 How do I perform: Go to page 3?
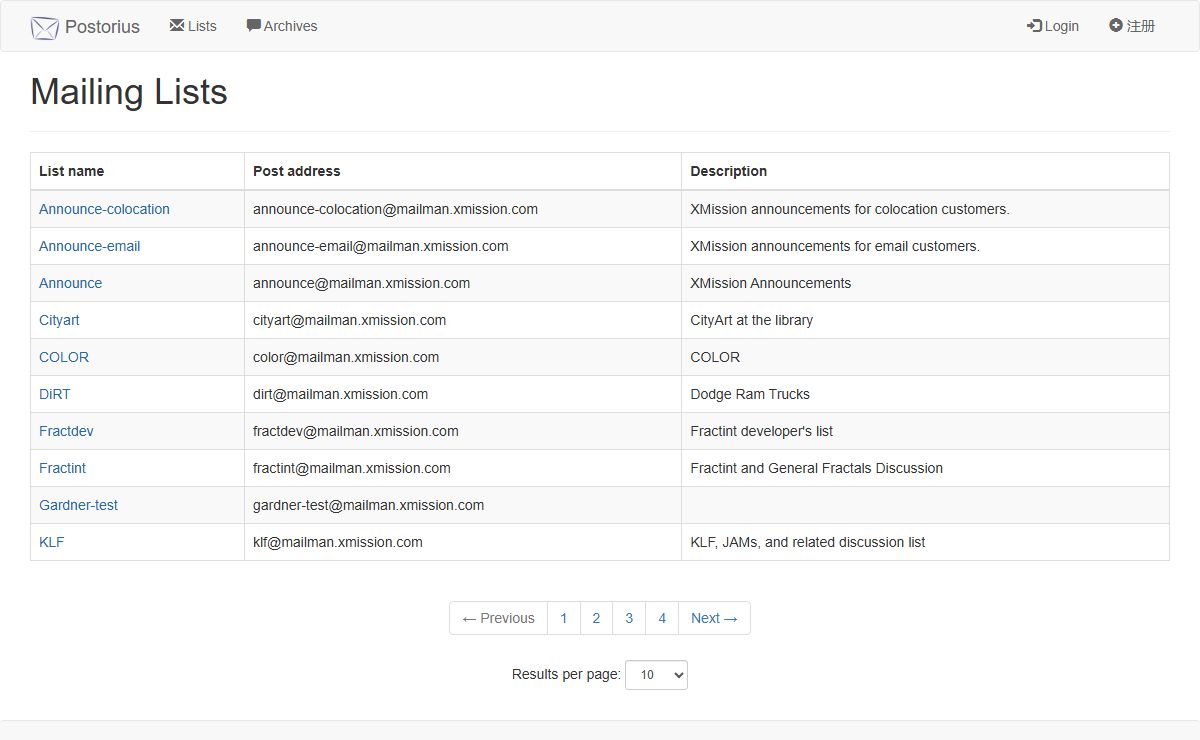[629, 618]
